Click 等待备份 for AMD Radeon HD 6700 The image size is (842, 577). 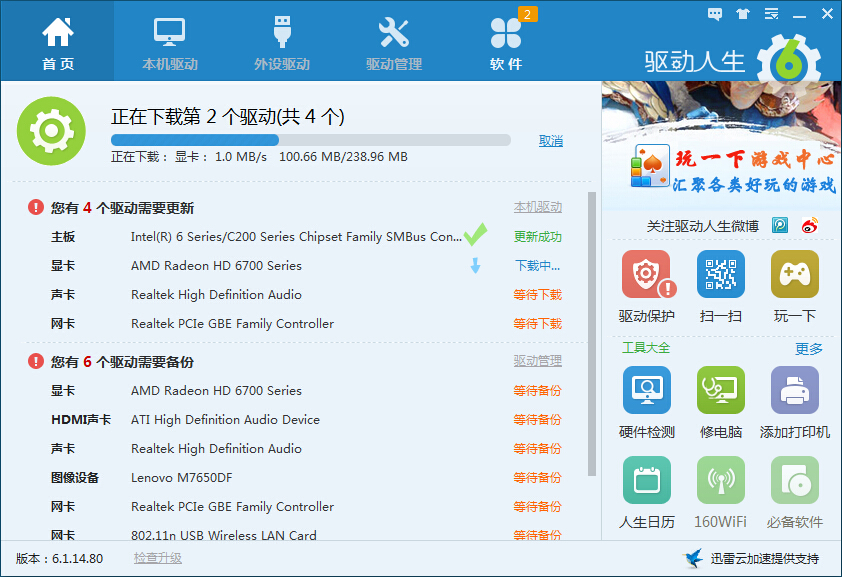pyautogui.click(x=538, y=391)
